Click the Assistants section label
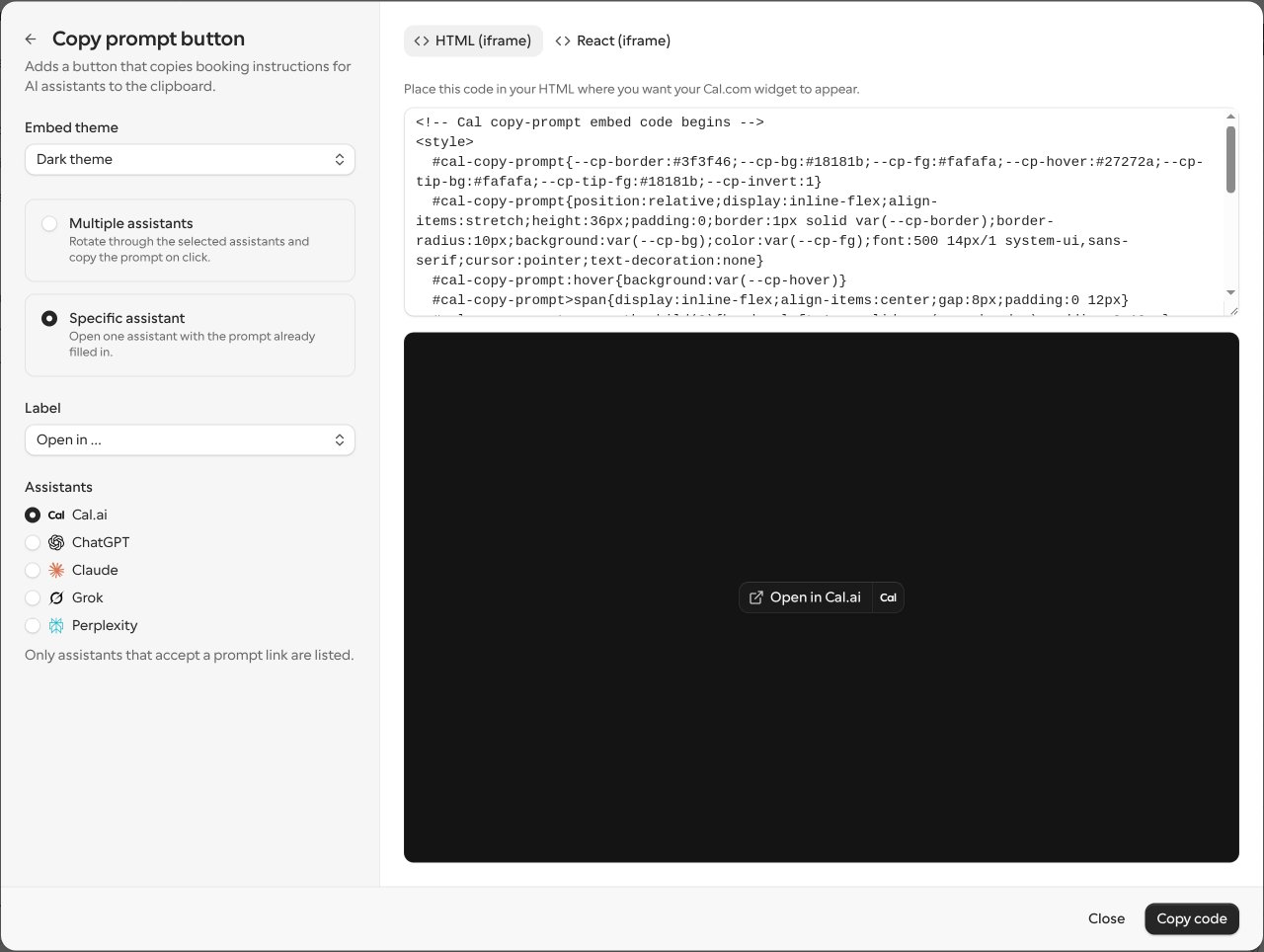Image resolution: width=1264 pixels, height=952 pixels. click(x=58, y=487)
